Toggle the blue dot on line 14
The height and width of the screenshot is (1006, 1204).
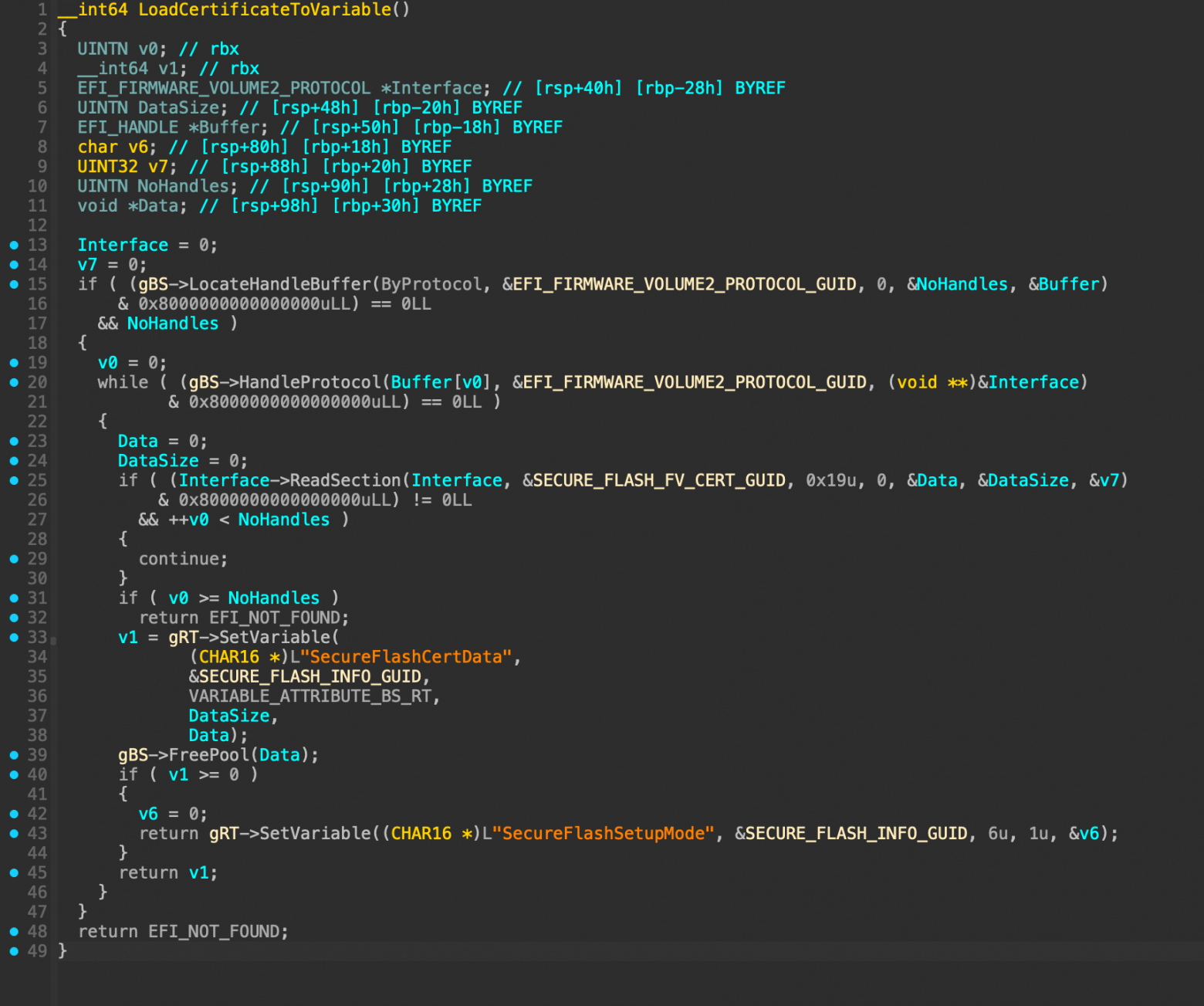(x=14, y=264)
